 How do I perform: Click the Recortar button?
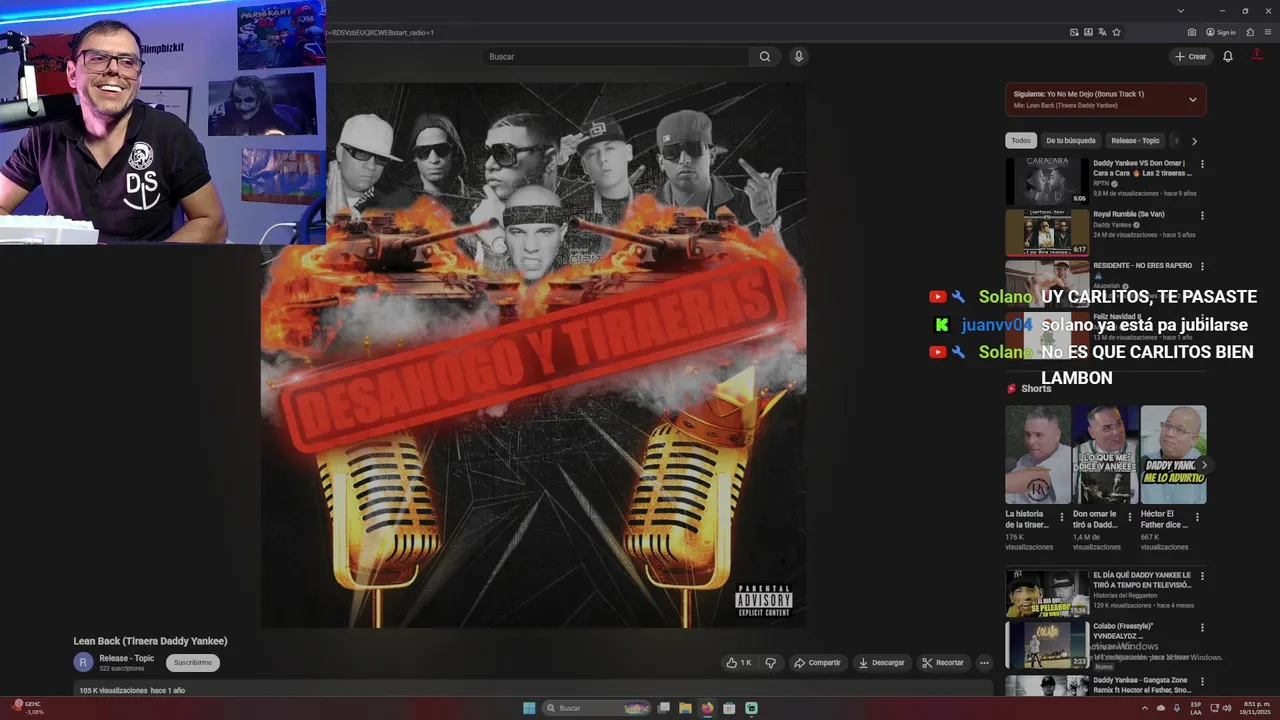tap(943, 663)
